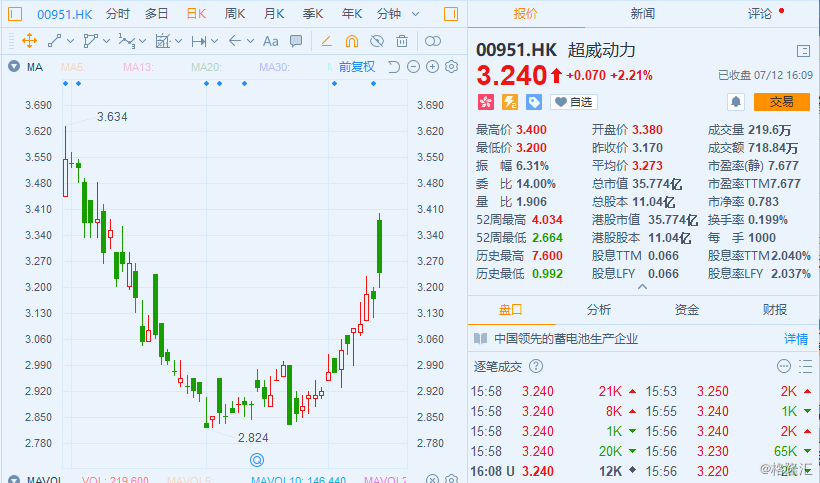Select the line segment drawing tool
820x483 pixels.
coord(54,41)
